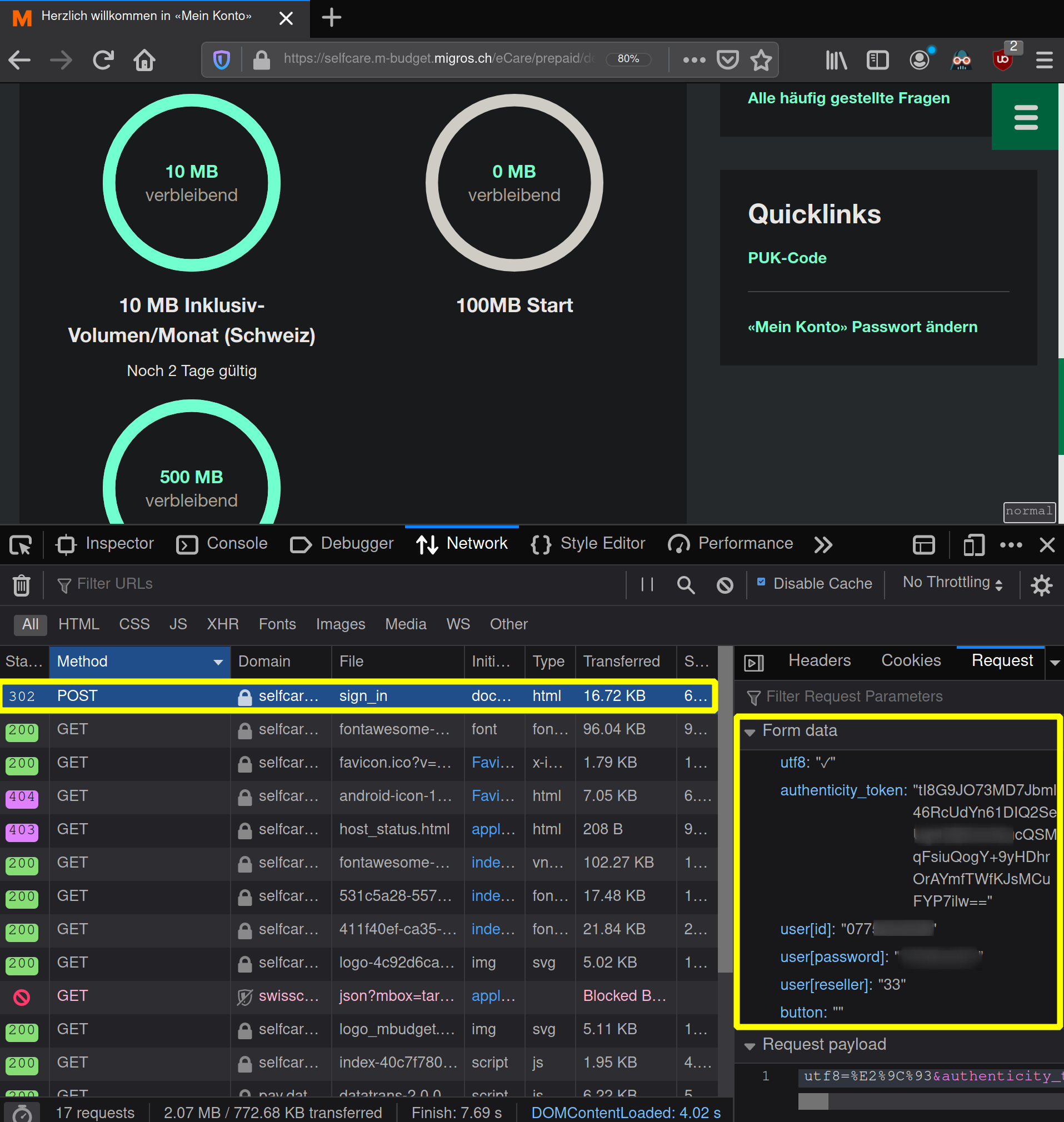Start performance analysis stopwatch

(22, 1113)
